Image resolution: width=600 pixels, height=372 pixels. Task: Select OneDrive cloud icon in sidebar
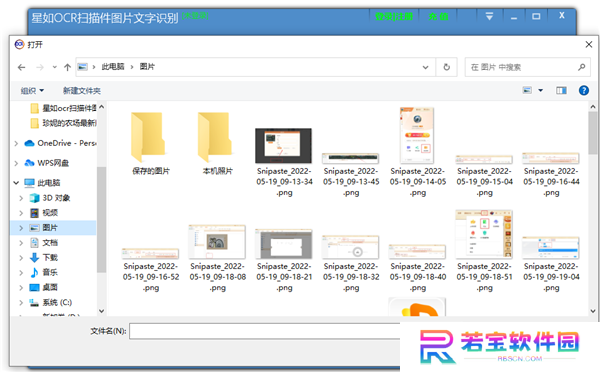click(29, 143)
